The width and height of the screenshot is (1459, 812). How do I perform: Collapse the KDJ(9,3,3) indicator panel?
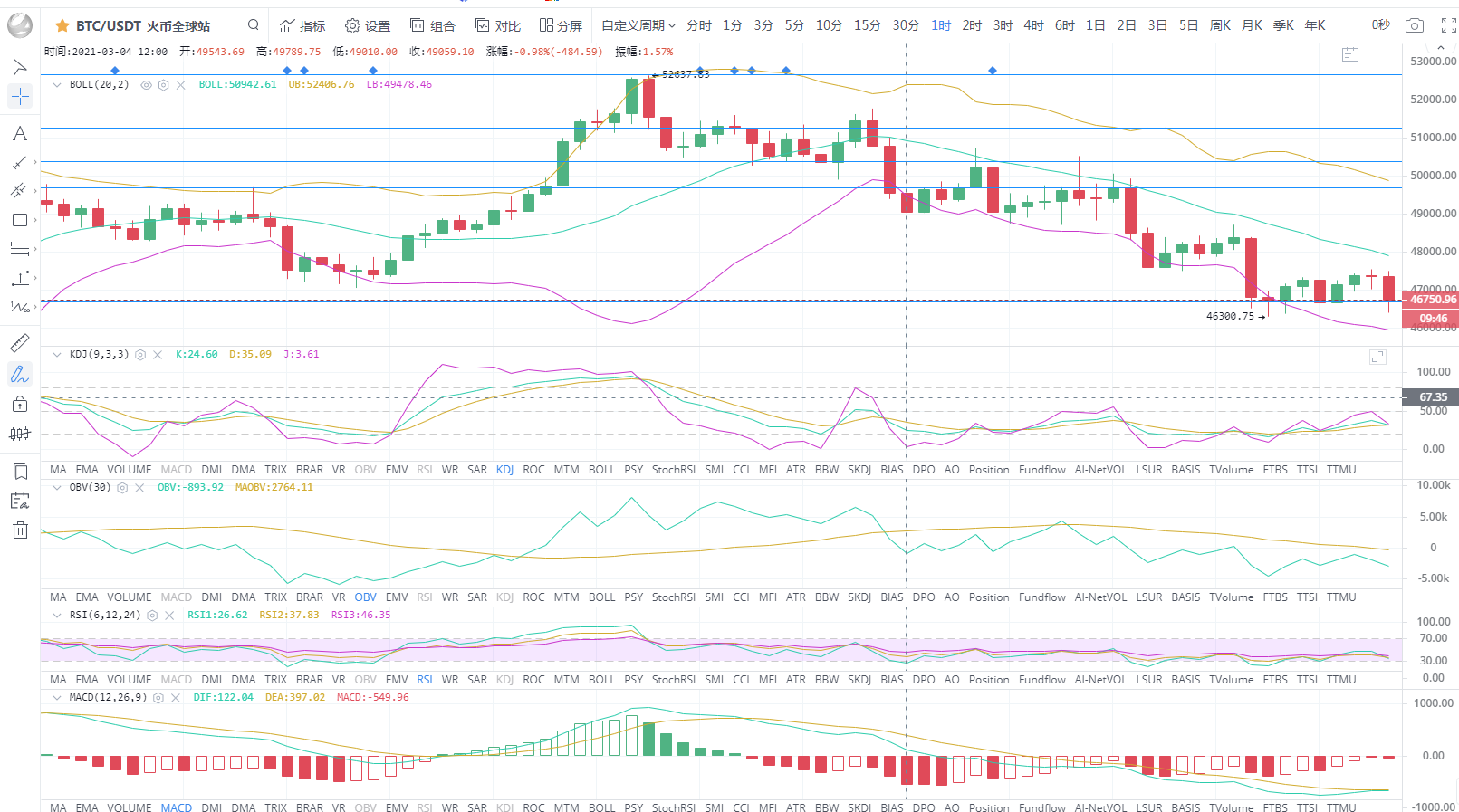coord(57,355)
